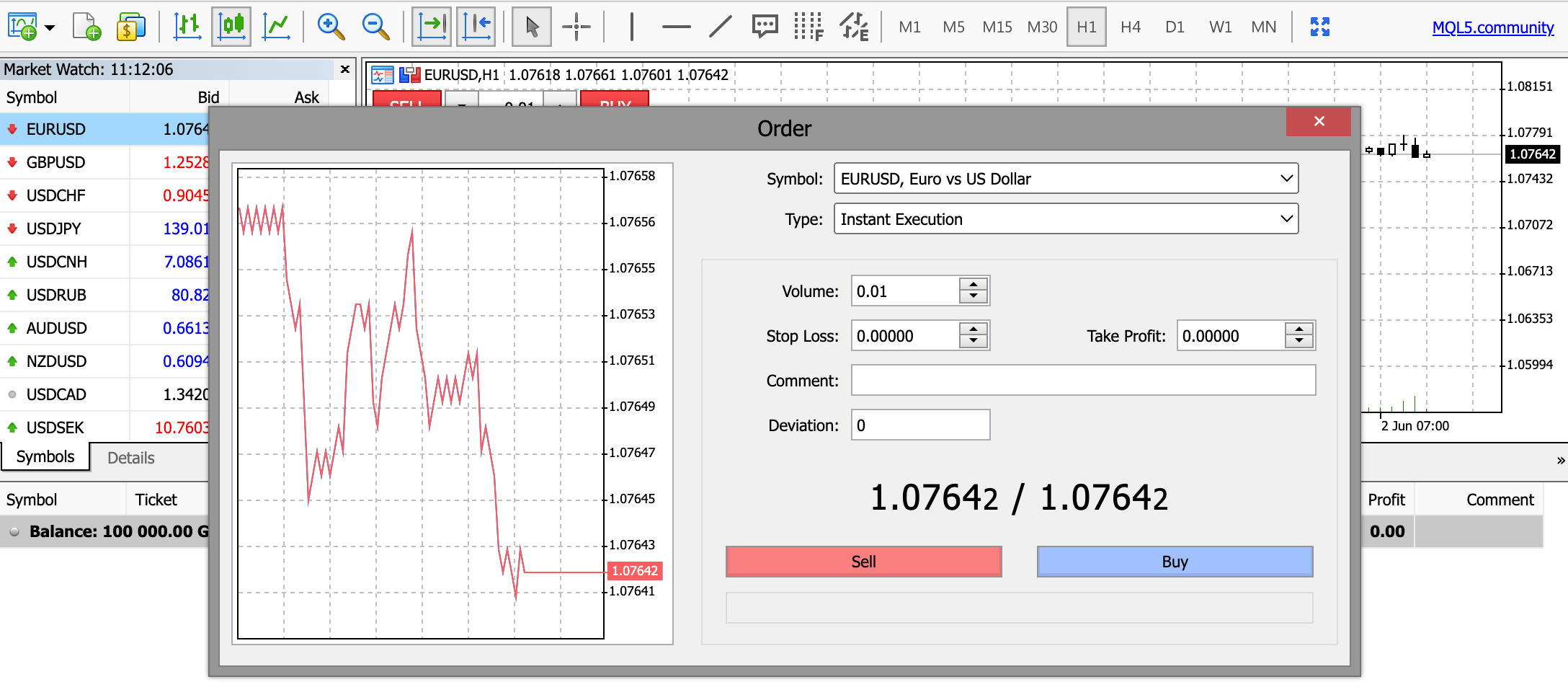Open the Fibonacci tools icon
1568x695 pixels.
[x=808, y=27]
